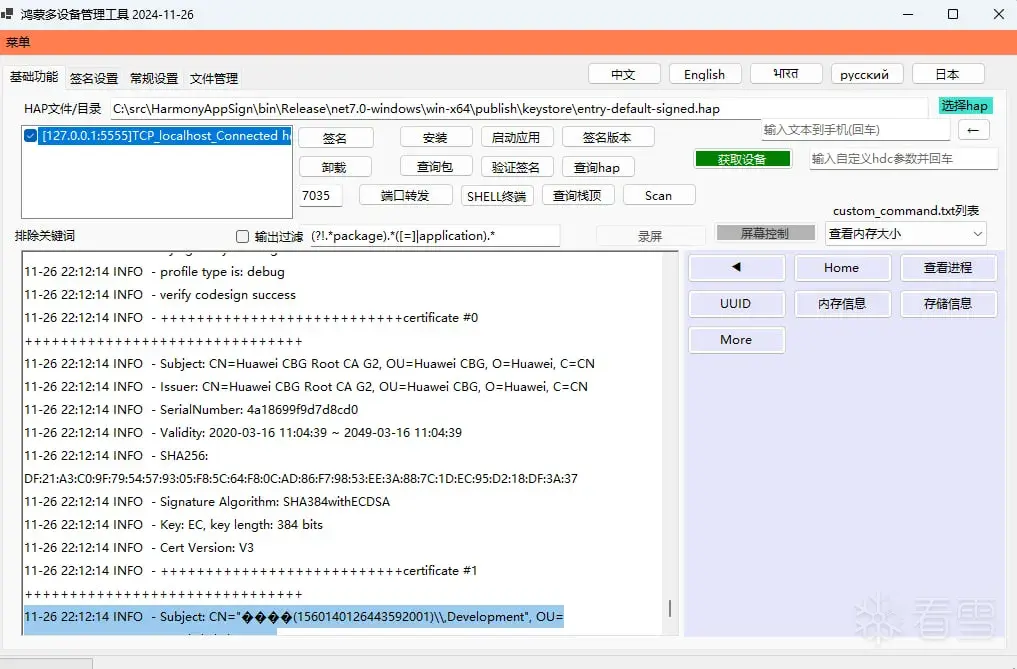
Task: Click the UUID button
Action: click(737, 304)
